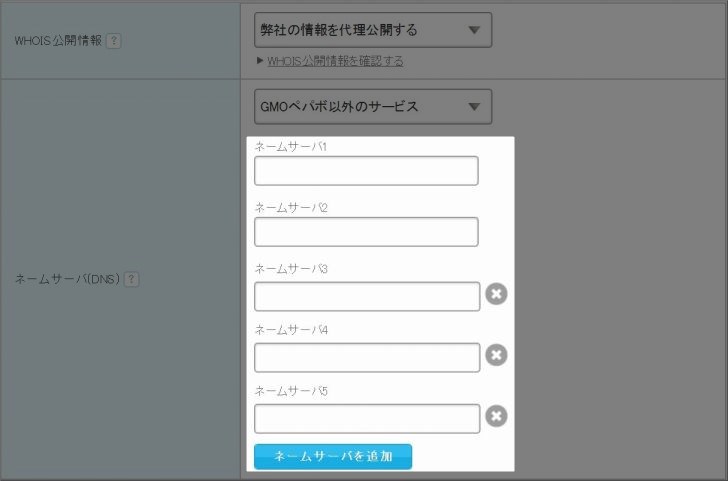The image size is (728, 481).
Task: Expand the GMOペパボ以外のサービス dropdown
Action: (373, 106)
